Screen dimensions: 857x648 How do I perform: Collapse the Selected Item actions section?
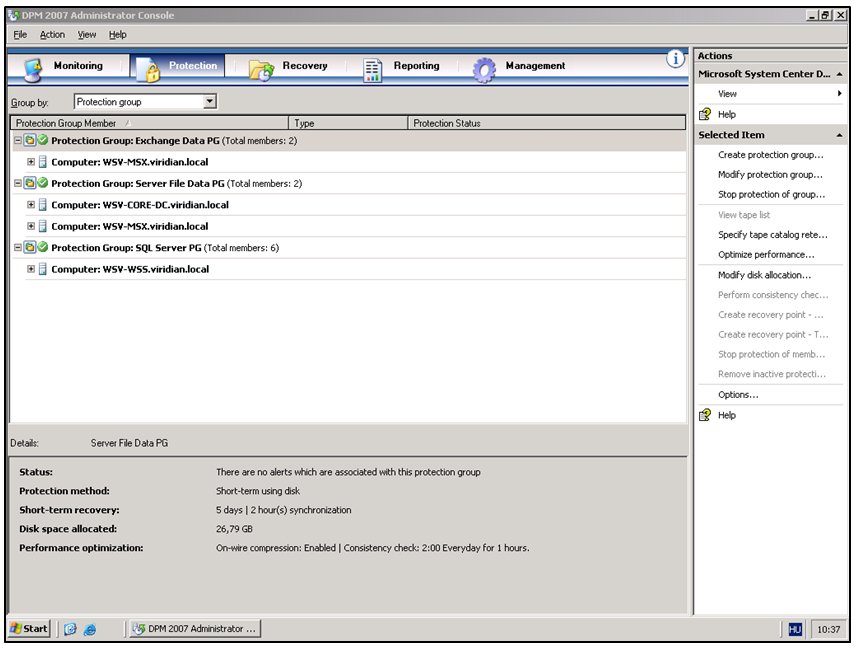click(x=840, y=135)
